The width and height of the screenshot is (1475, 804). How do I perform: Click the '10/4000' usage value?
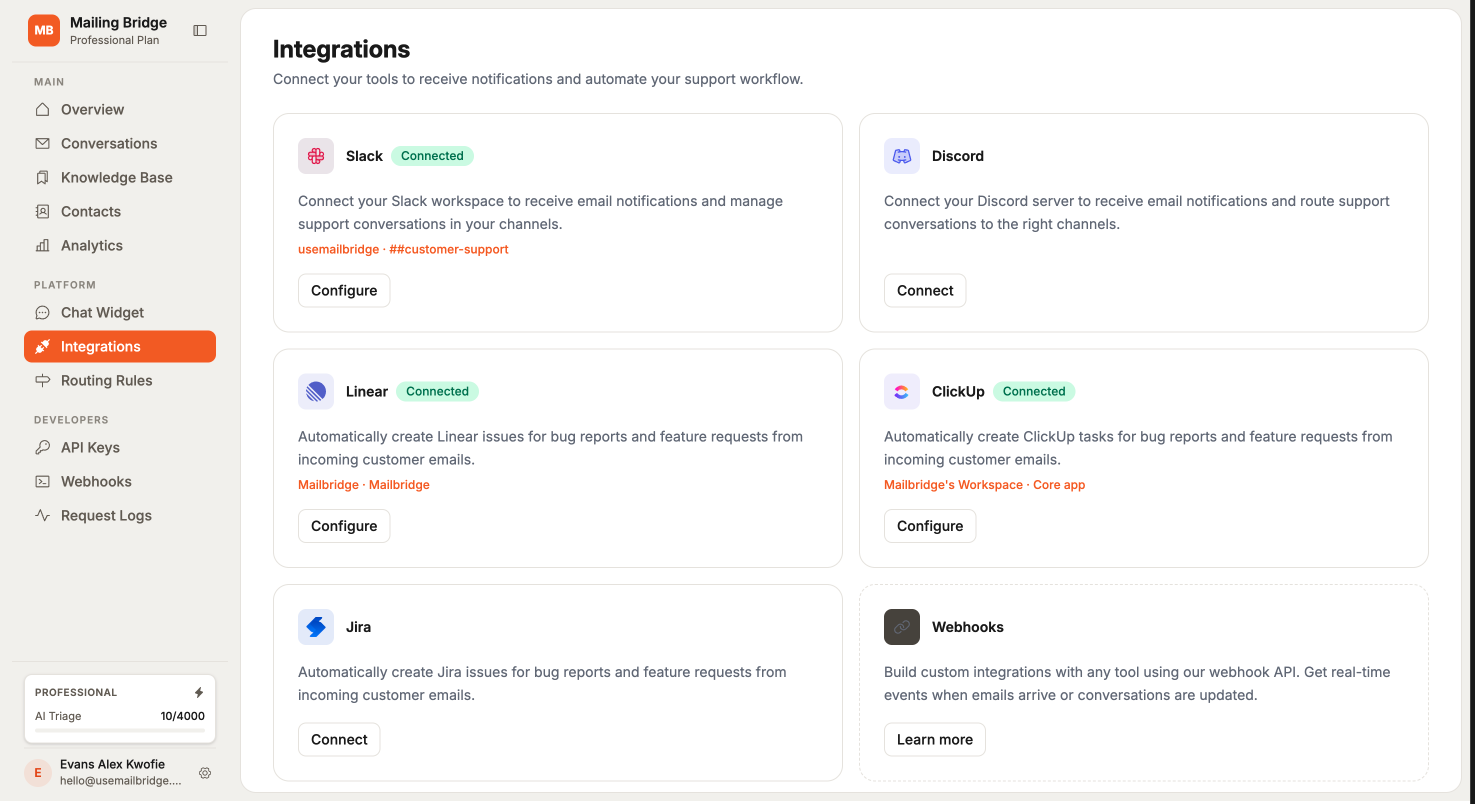182,716
